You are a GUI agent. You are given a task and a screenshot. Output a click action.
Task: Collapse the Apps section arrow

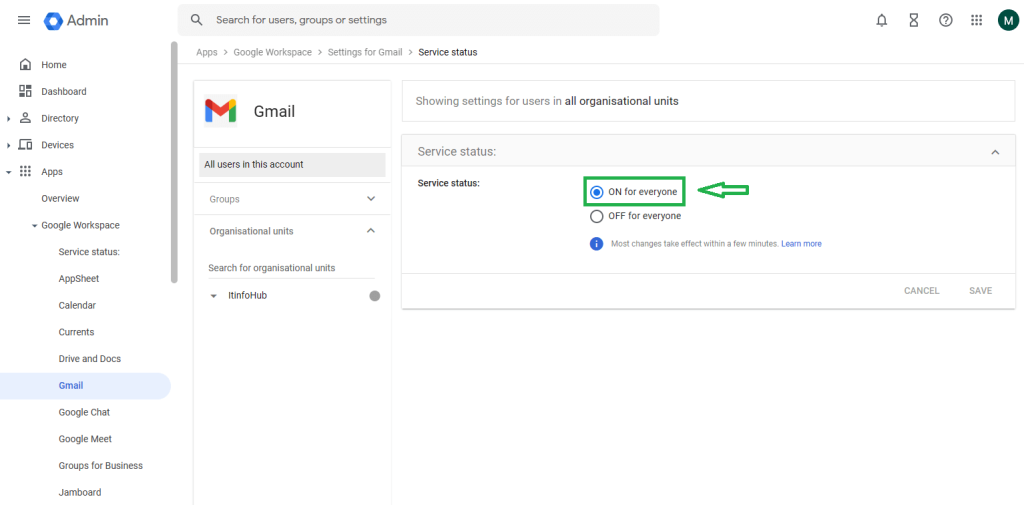pyautogui.click(x=8, y=172)
